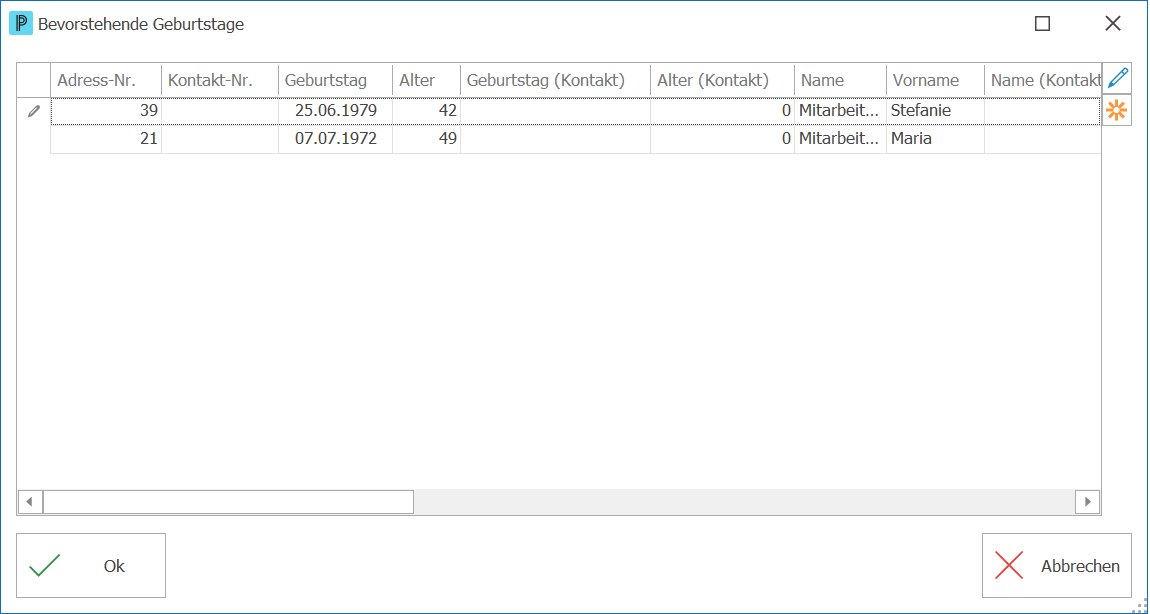Screen dimensions: 1150x614
Task: Sort by the Name column header
Action: [840, 80]
